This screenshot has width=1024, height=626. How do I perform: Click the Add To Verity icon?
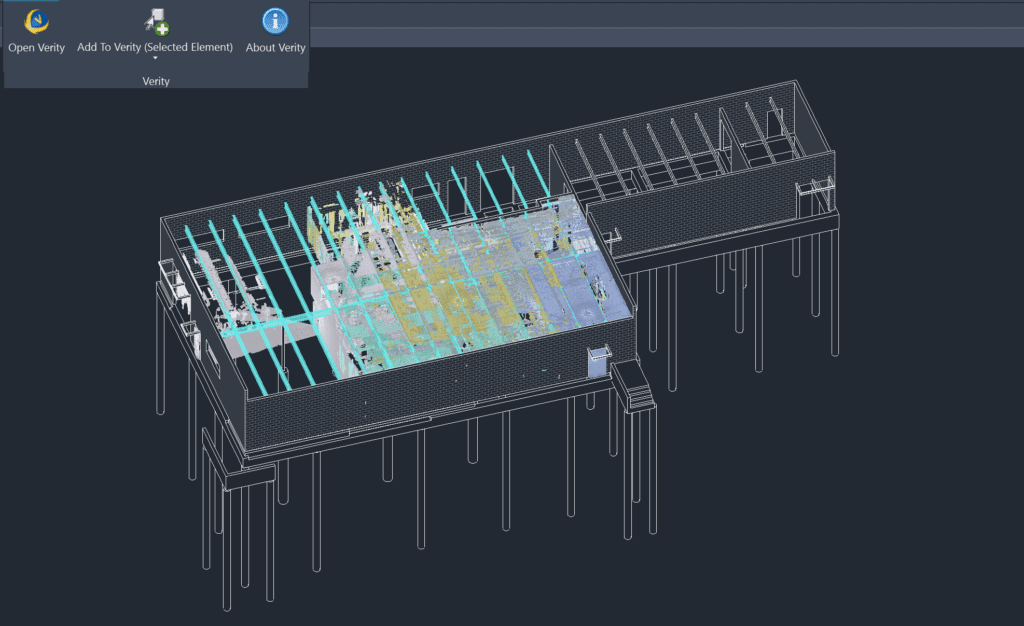156,22
